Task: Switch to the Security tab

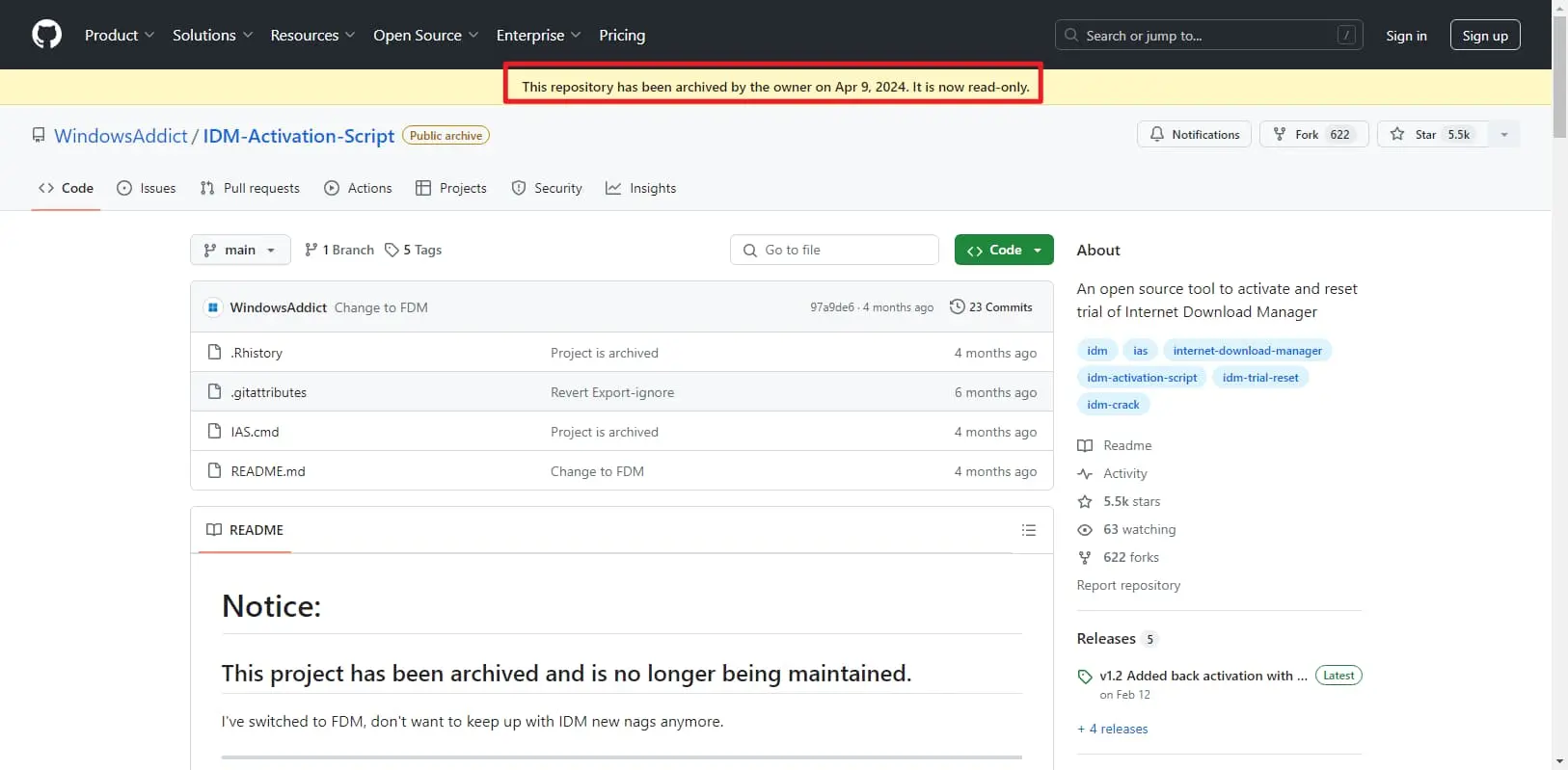Action: 547,188
